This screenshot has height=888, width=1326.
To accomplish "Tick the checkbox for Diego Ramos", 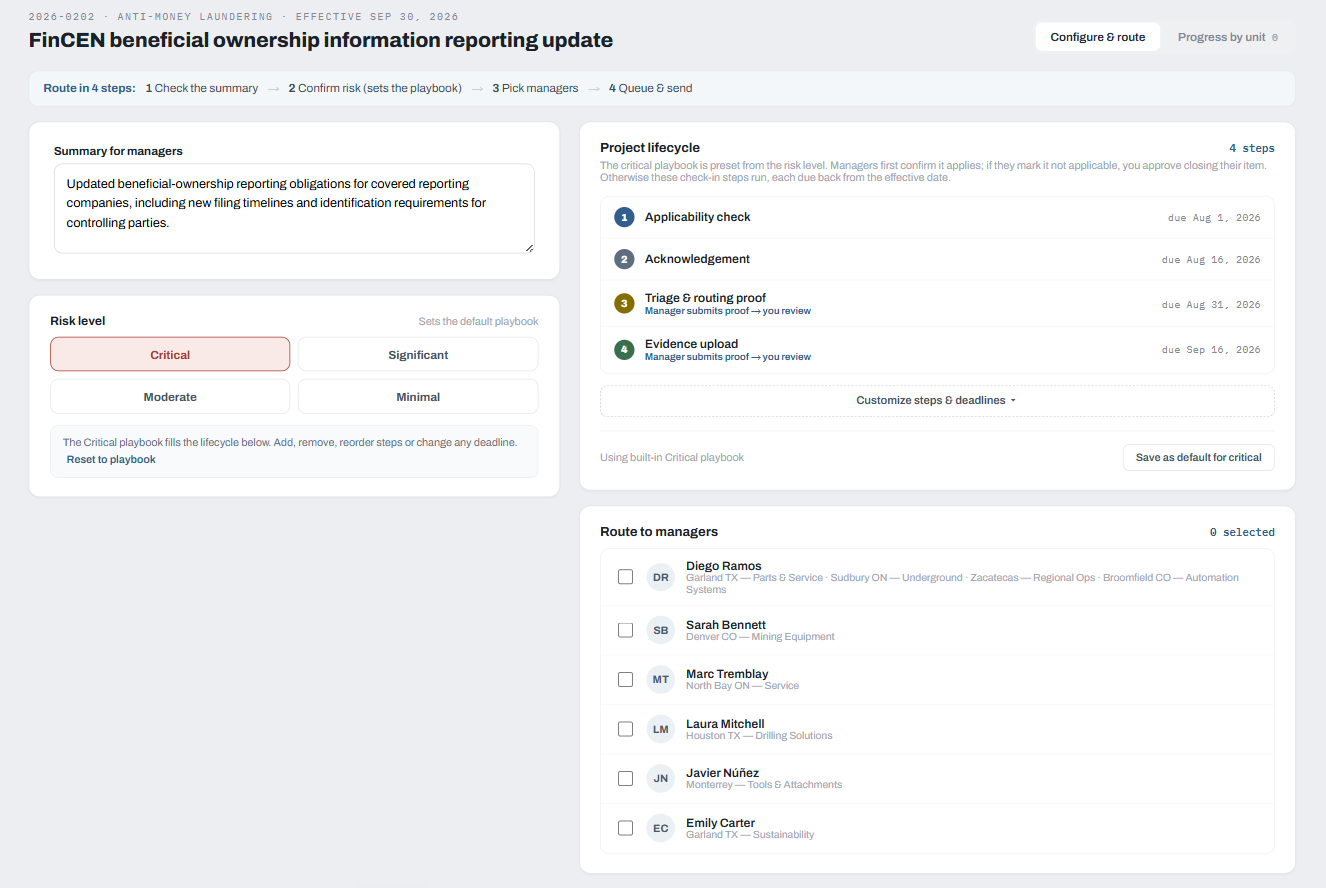I will pyautogui.click(x=625, y=577).
